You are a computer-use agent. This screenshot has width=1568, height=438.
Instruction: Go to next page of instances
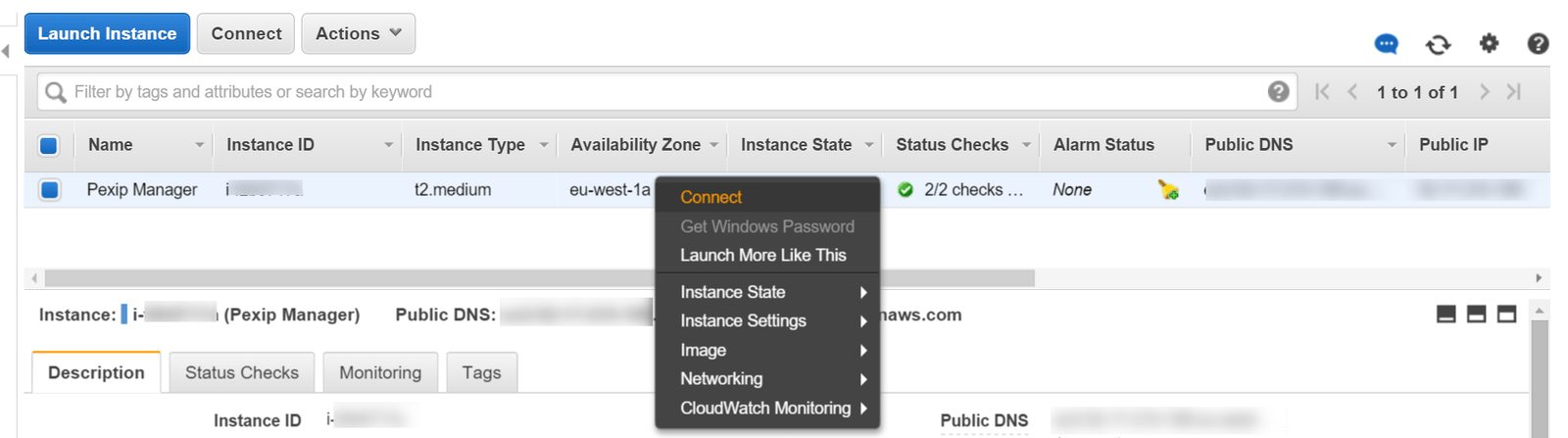pos(1485,91)
